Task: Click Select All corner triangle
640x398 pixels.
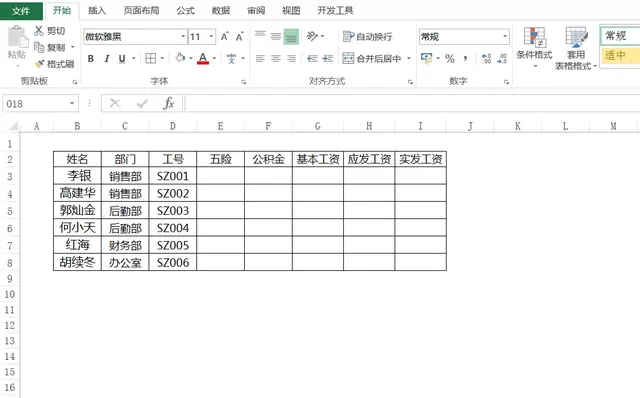Action: tap(13, 126)
